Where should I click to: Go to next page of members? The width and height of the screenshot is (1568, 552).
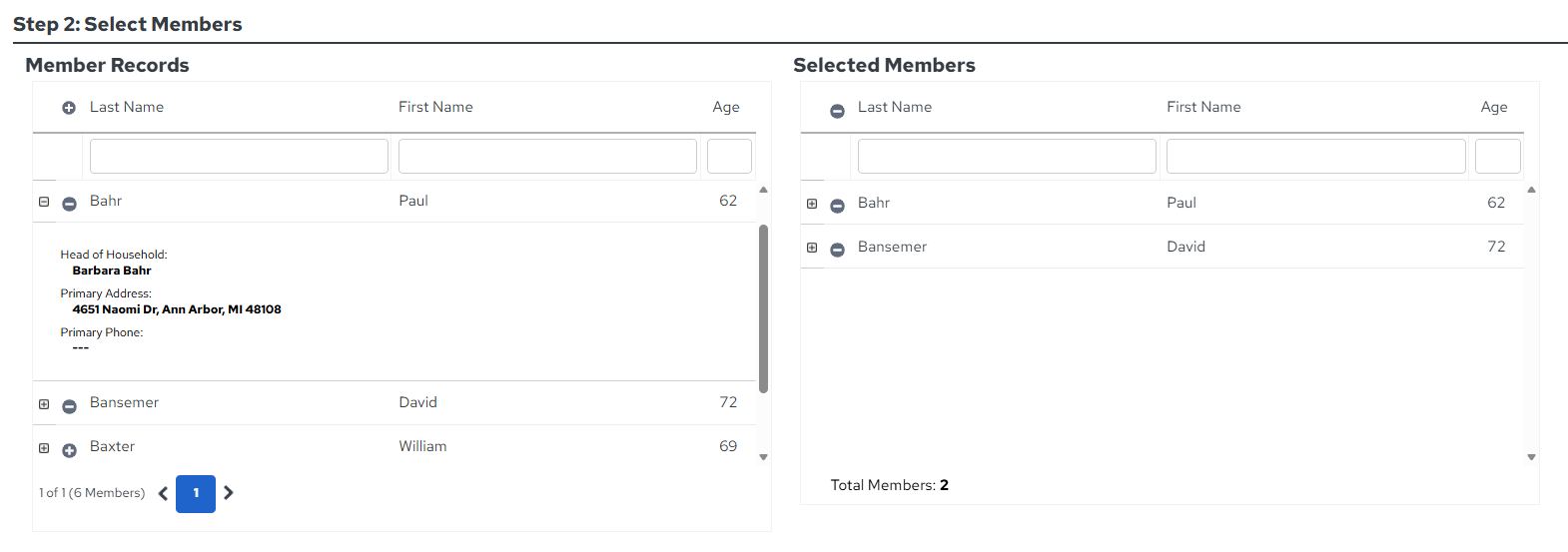coord(229,493)
